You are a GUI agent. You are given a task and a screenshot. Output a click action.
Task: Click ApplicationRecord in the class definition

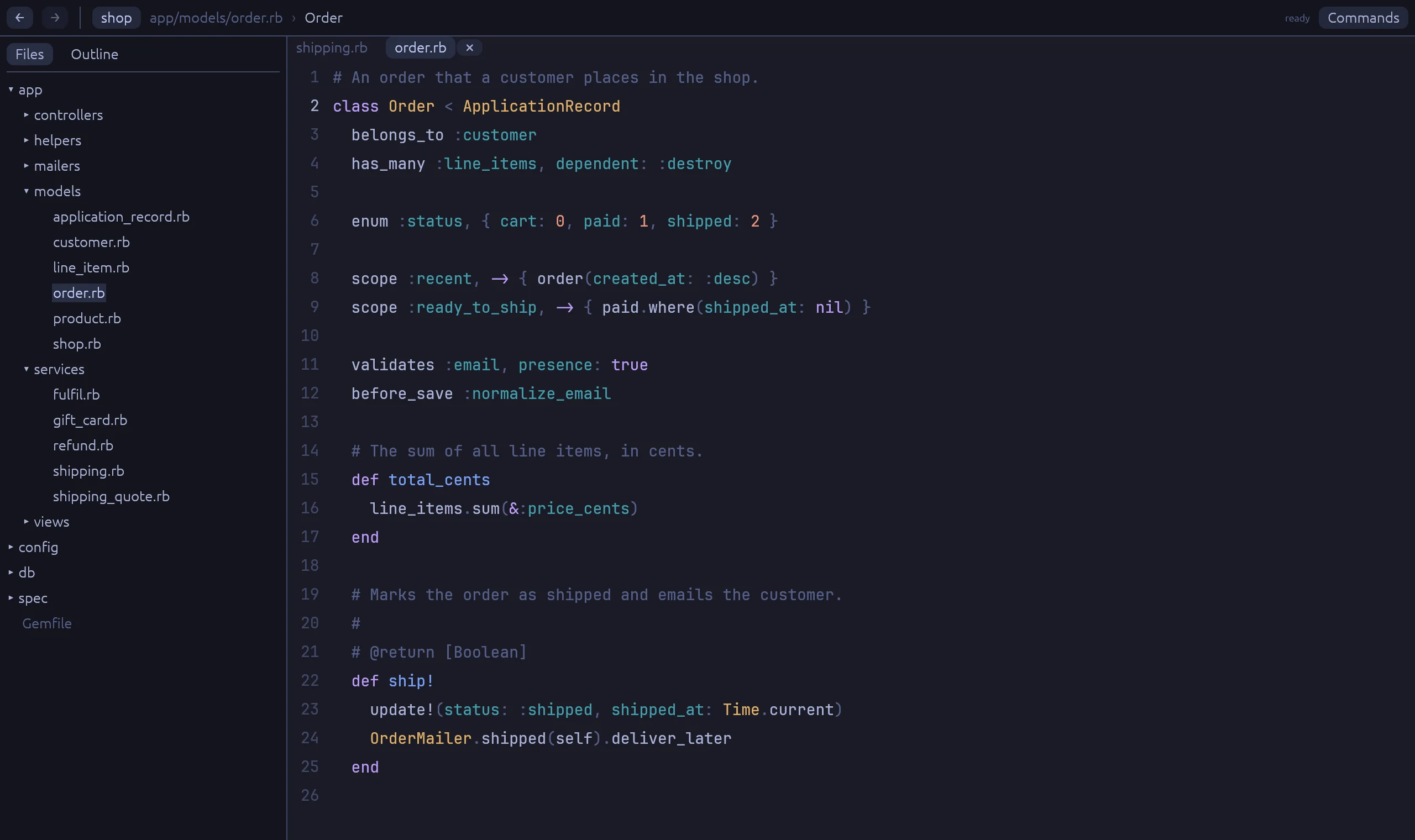(x=542, y=107)
